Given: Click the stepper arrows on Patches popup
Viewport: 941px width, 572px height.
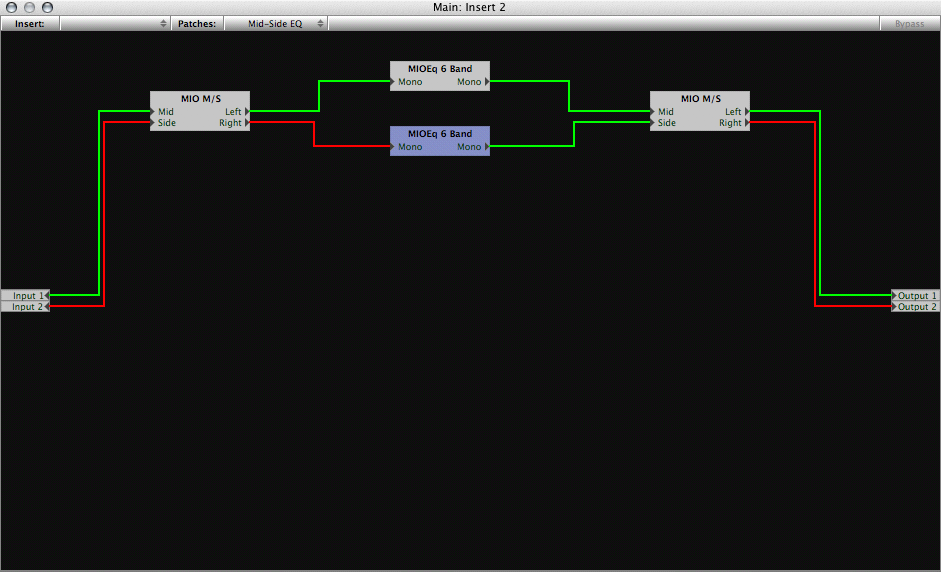Looking at the screenshot, I should [x=320, y=23].
